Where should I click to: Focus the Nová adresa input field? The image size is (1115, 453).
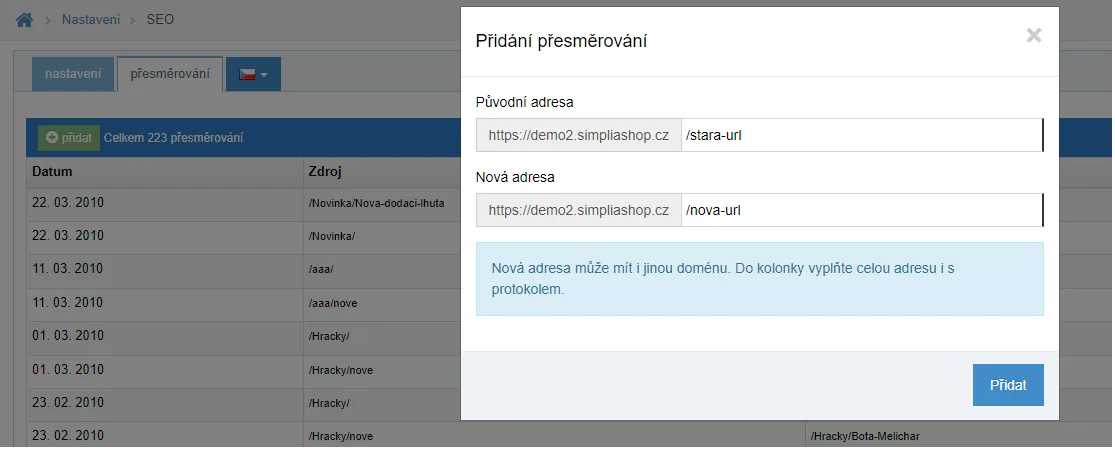click(x=862, y=210)
